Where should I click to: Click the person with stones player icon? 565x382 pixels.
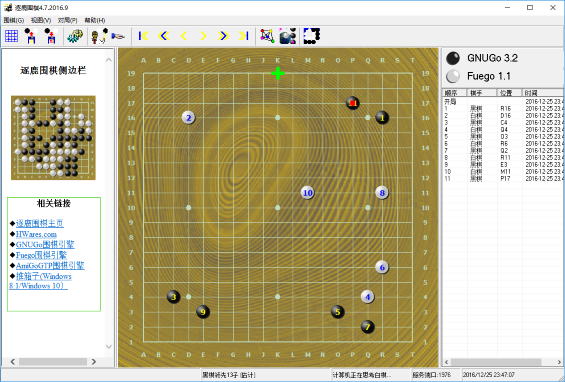pyautogui.click(x=99, y=36)
